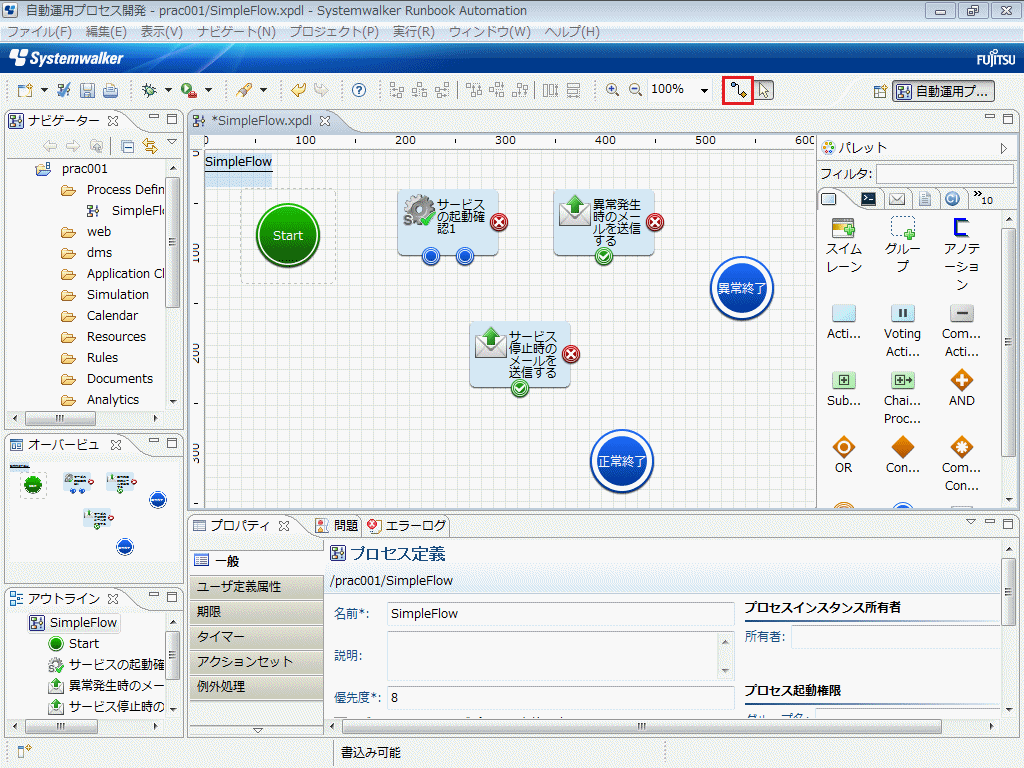
Task: Click the 名前 input field
Action: (x=561, y=613)
